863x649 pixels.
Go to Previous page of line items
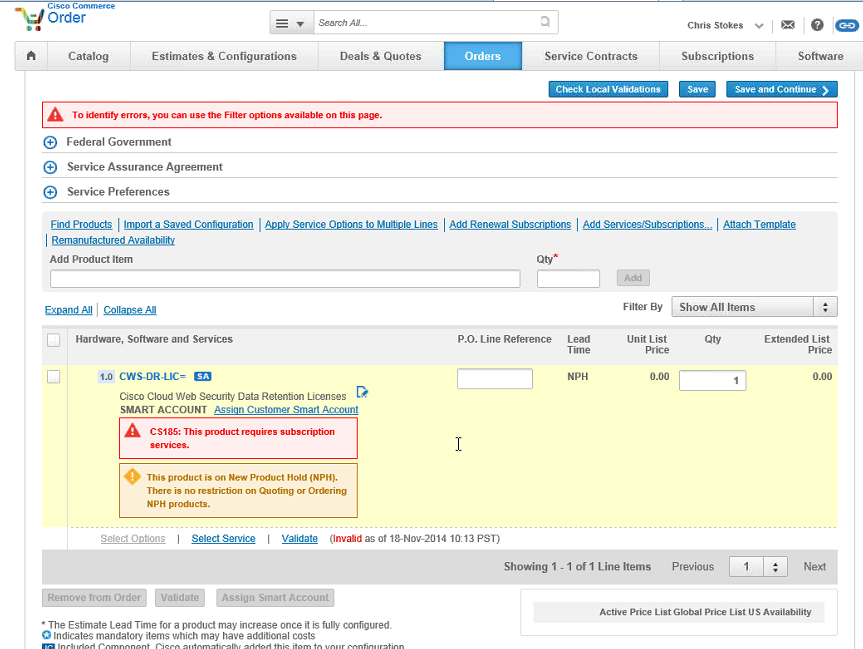[692, 566]
